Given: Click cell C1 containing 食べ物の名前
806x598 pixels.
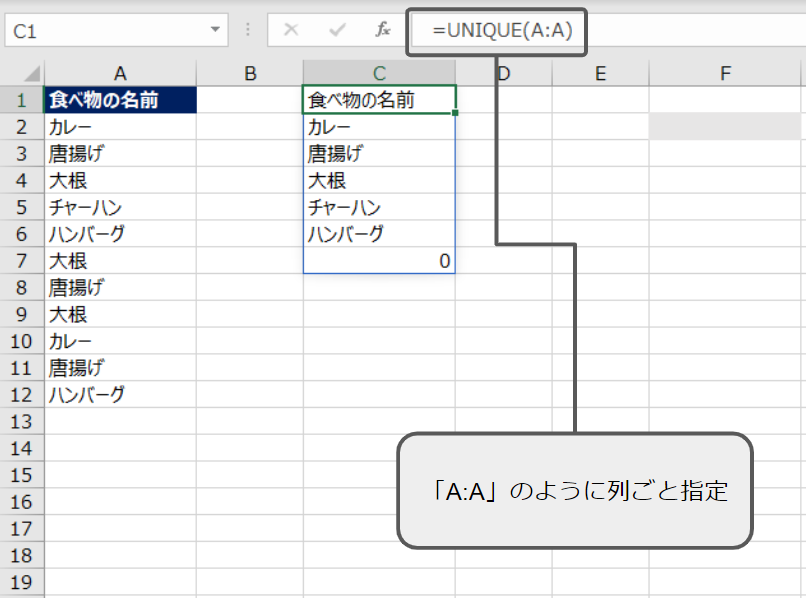Looking at the screenshot, I should 379,100.
